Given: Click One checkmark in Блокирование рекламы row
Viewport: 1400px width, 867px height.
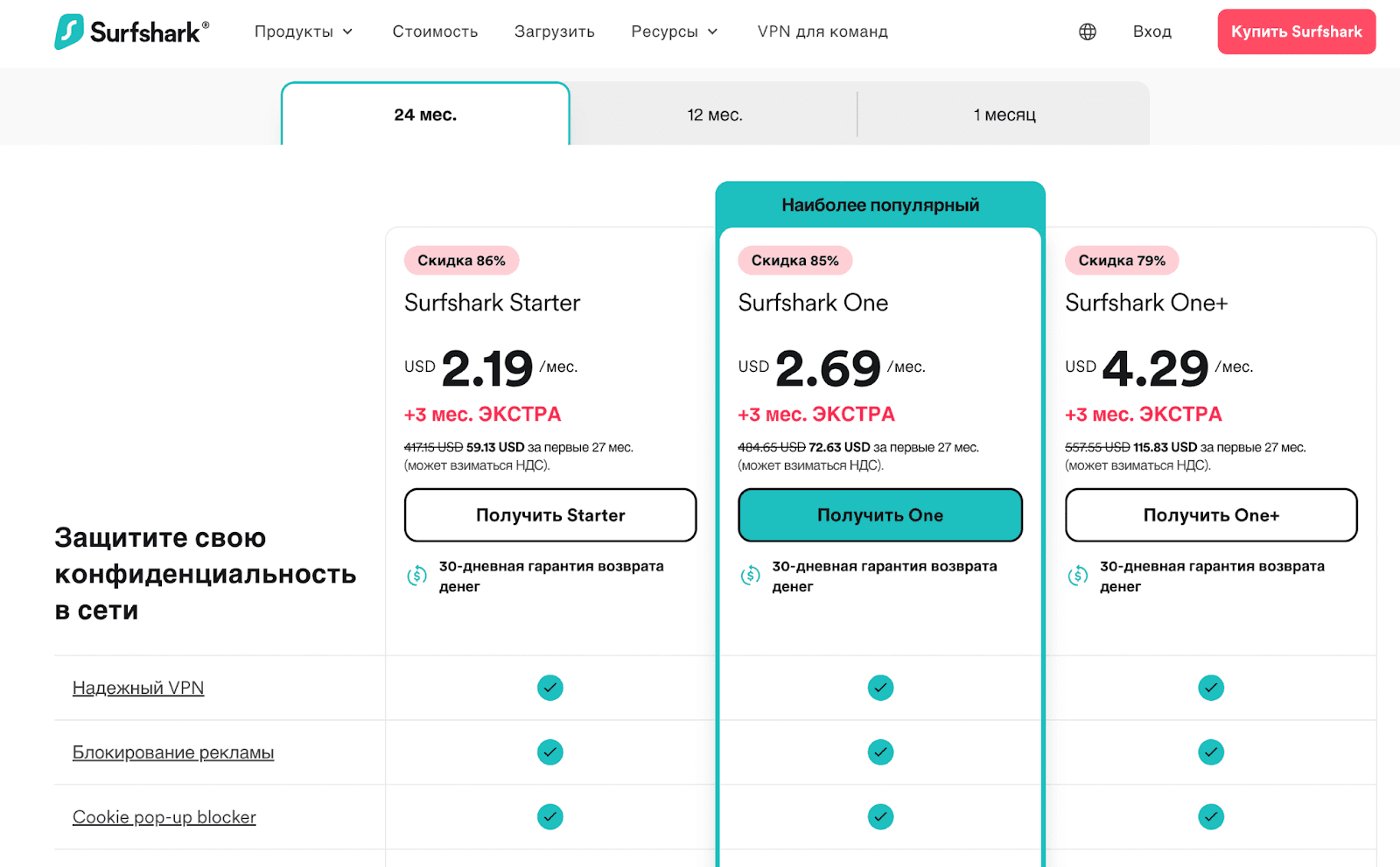Looking at the screenshot, I should point(880,752).
